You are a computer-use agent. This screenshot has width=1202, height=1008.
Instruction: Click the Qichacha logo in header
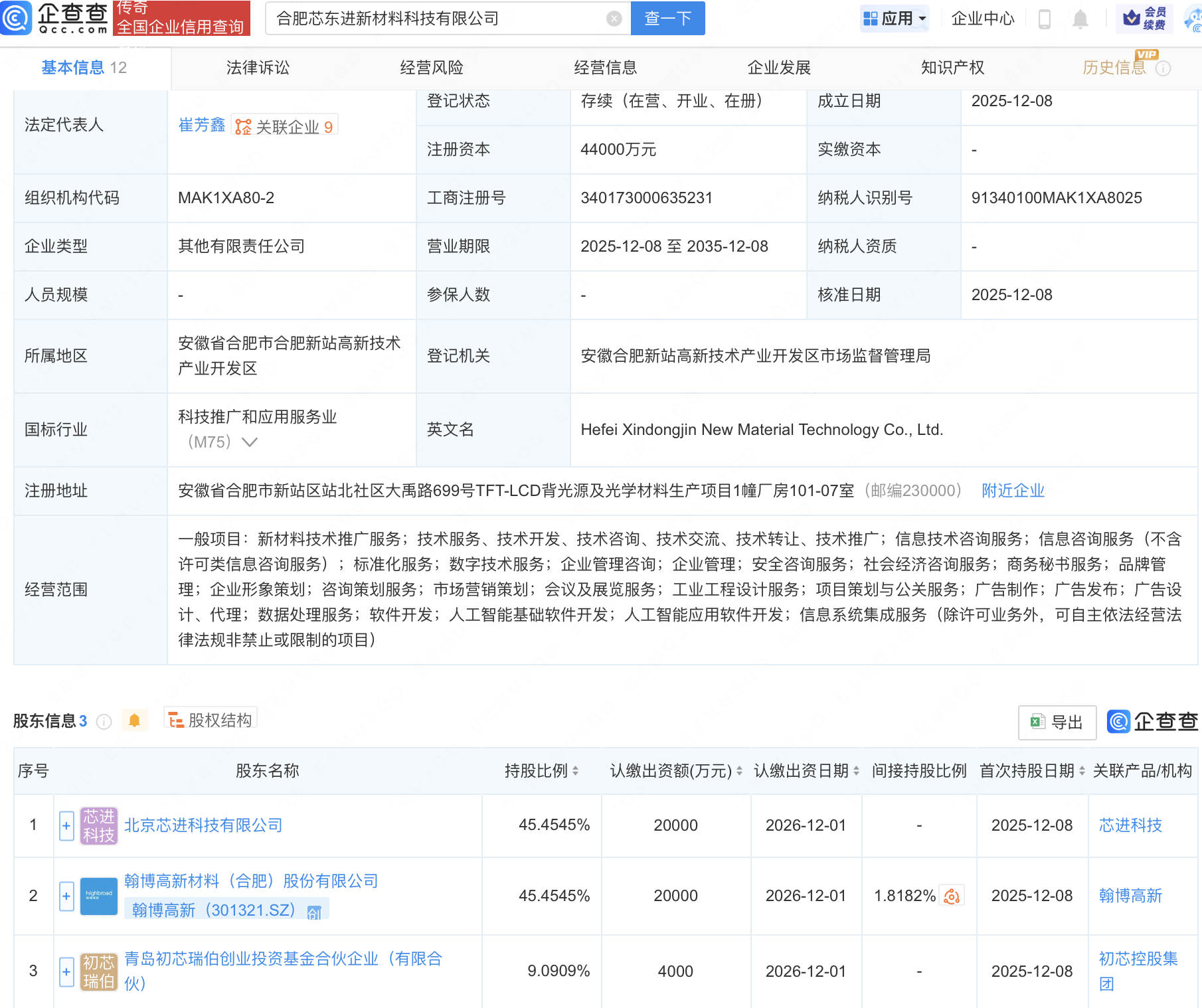pyautogui.click(x=54, y=18)
